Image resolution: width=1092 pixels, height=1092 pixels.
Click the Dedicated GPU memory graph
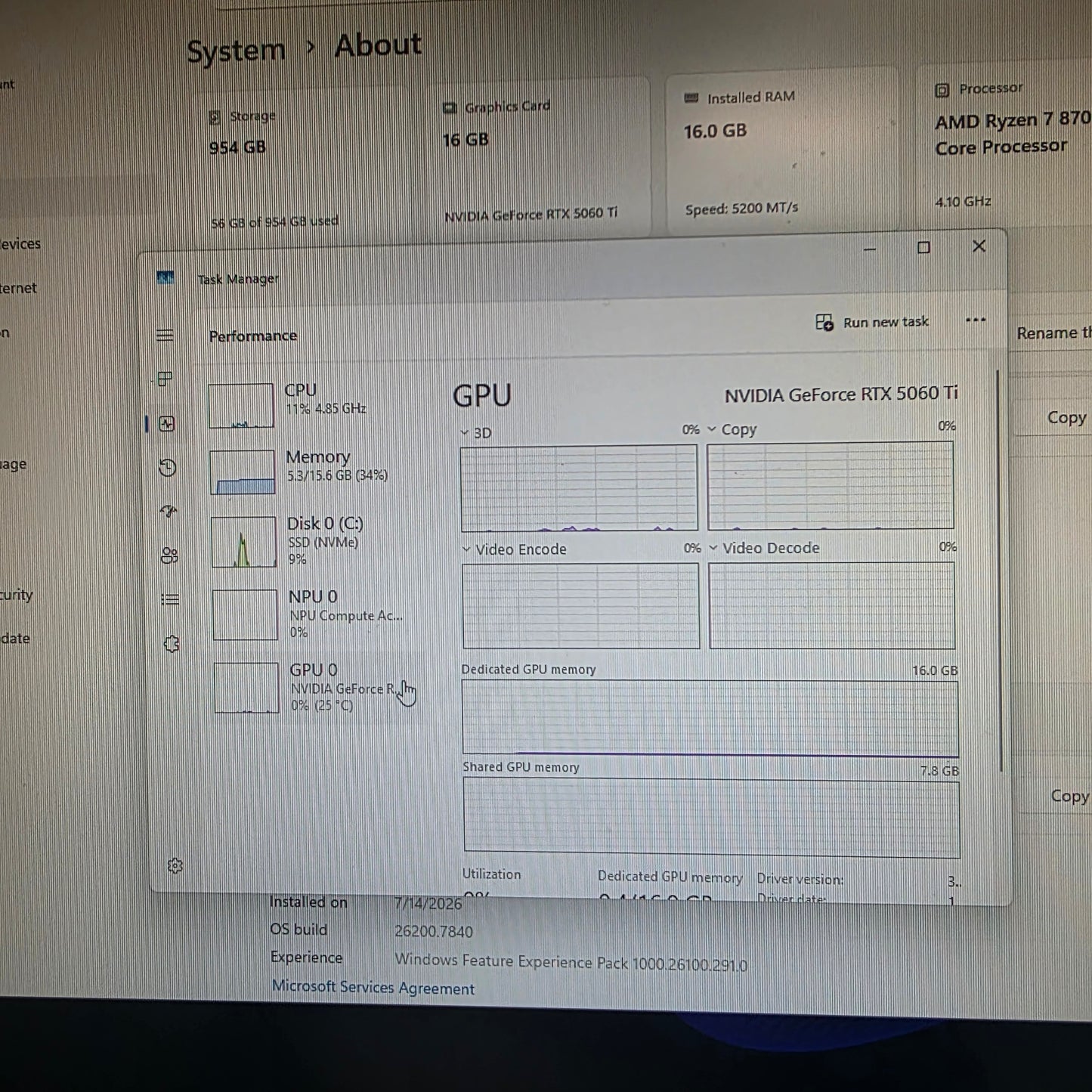click(x=710, y=719)
